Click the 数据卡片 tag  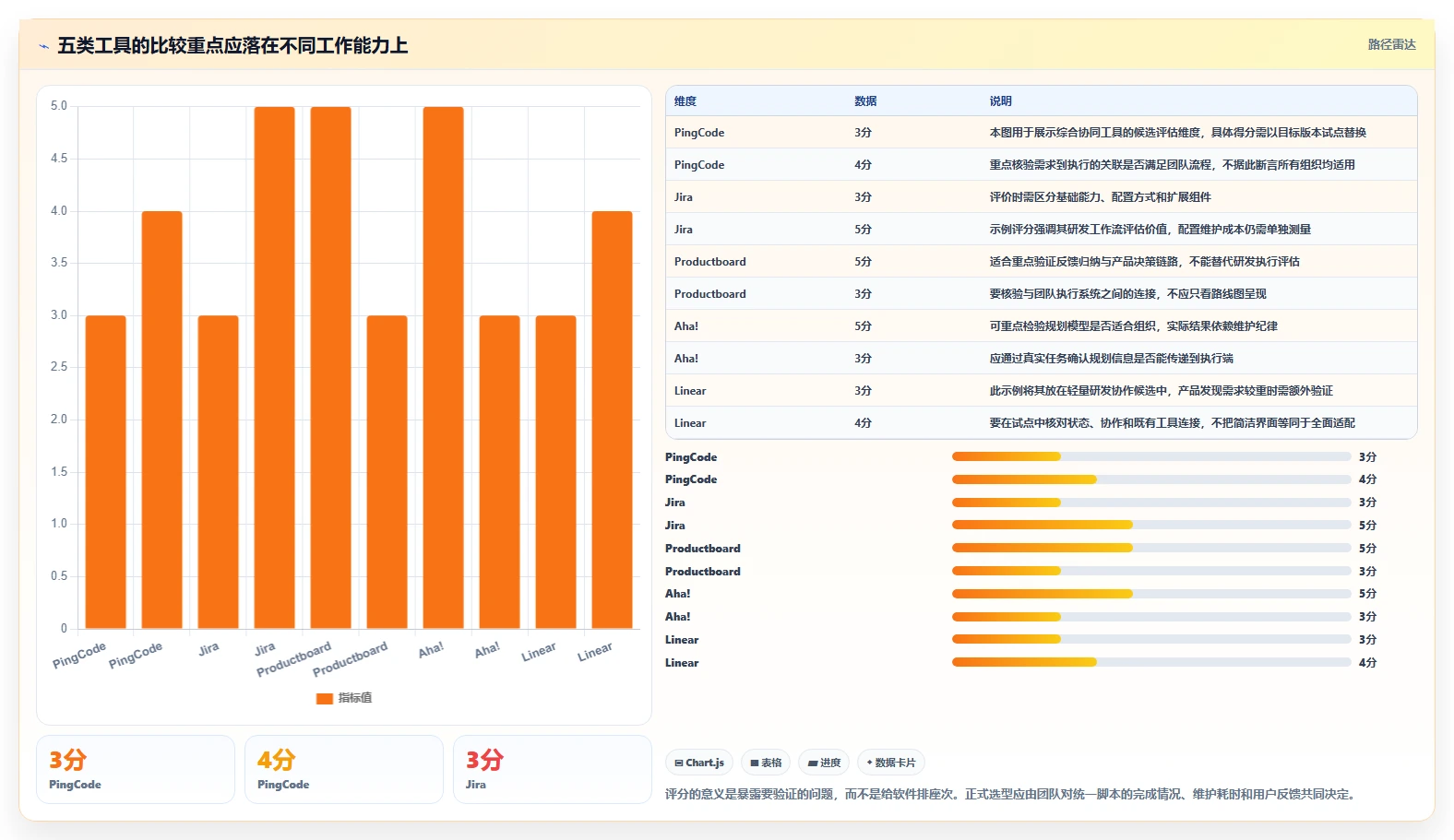(891, 763)
